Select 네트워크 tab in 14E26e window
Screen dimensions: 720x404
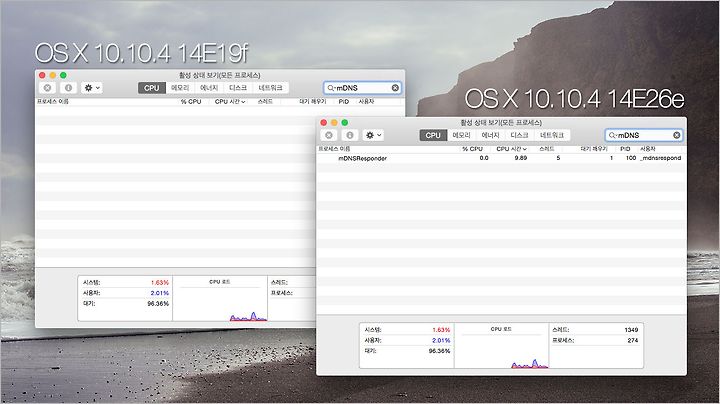(x=552, y=135)
